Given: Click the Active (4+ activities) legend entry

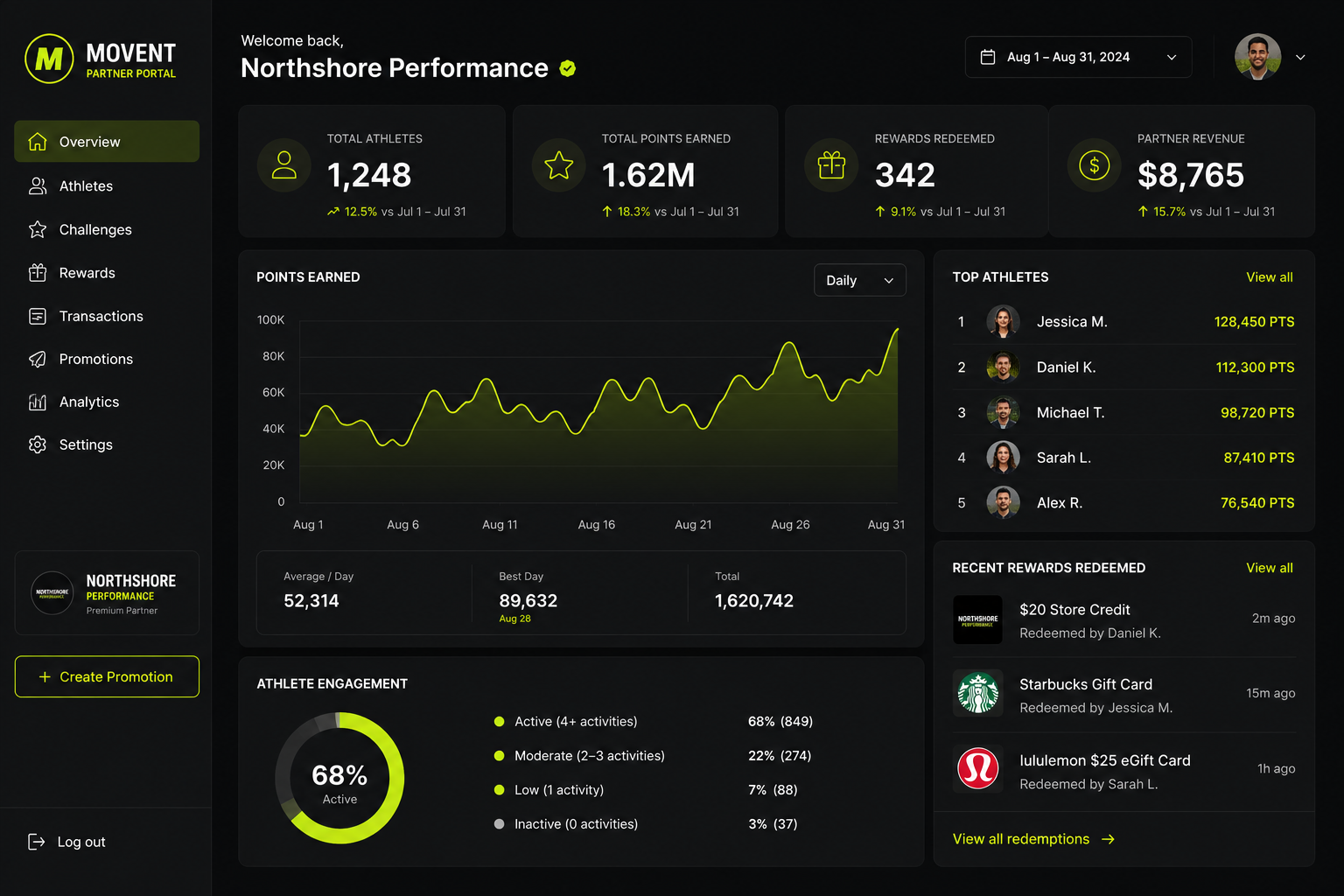Looking at the screenshot, I should coord(566,722).
